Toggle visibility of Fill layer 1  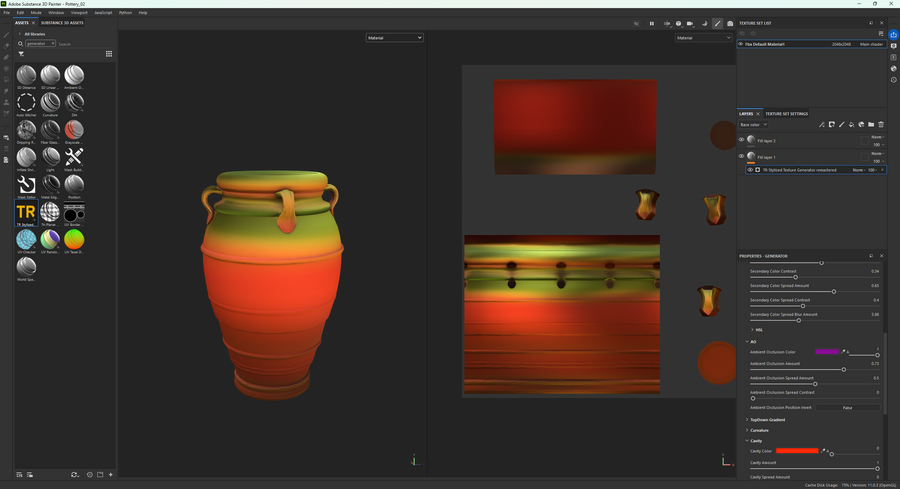(741, 157)
